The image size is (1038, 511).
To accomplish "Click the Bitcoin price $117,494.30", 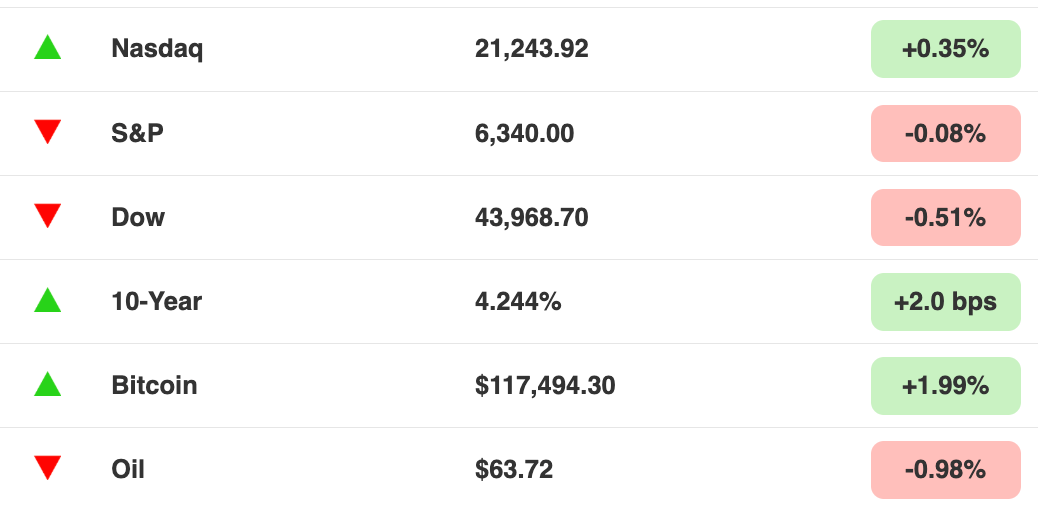I will coord(545,385).
